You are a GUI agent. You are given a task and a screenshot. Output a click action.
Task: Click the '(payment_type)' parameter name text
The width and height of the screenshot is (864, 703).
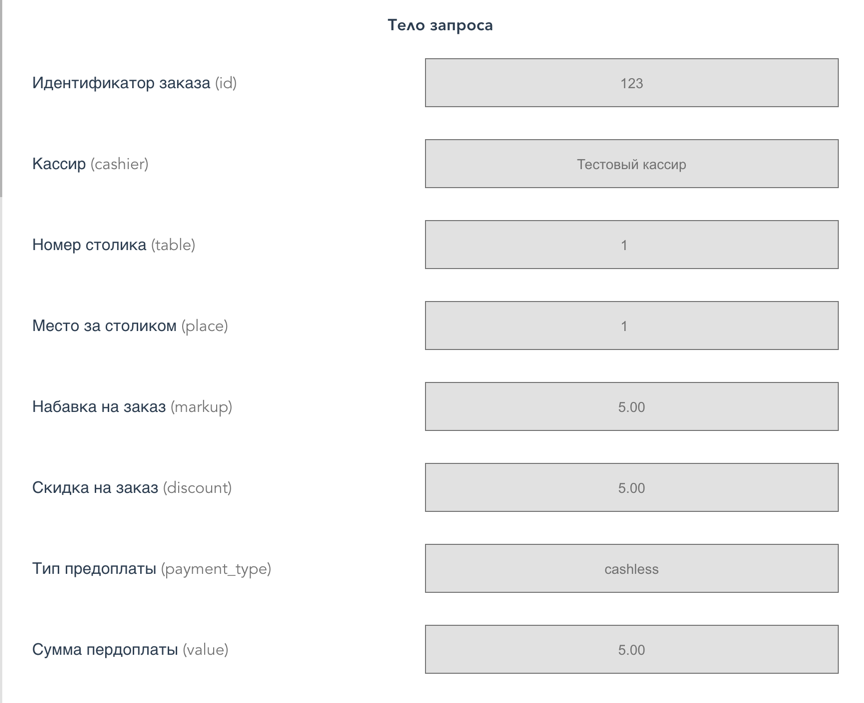click(216, 569)
